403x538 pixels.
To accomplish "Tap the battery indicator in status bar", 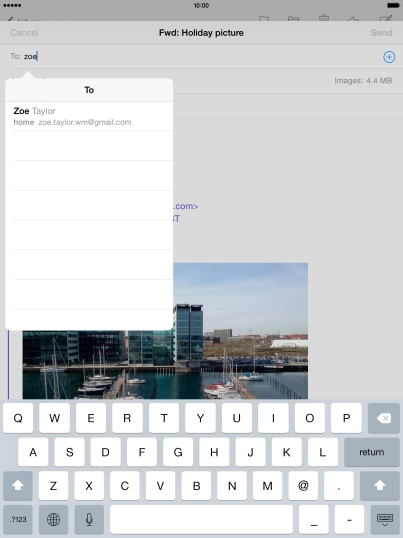I will [x=393, y=5].
